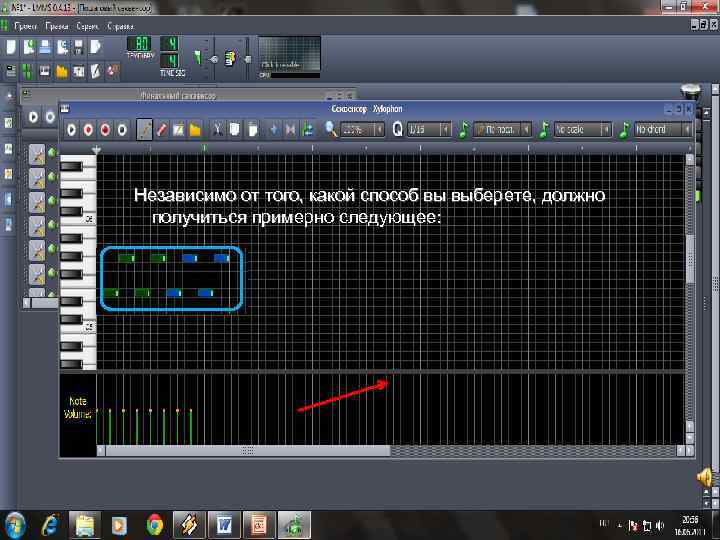
Task: Change playback stop behaviour icon
Action: (308, 130)
